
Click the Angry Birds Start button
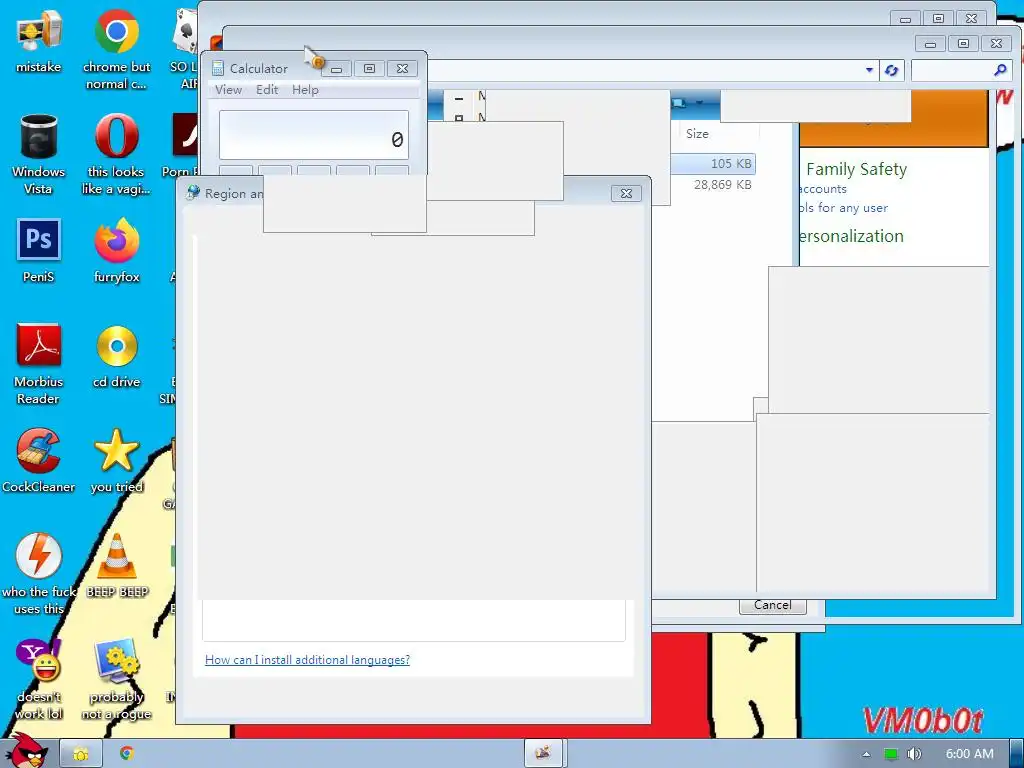click(25, 751)
